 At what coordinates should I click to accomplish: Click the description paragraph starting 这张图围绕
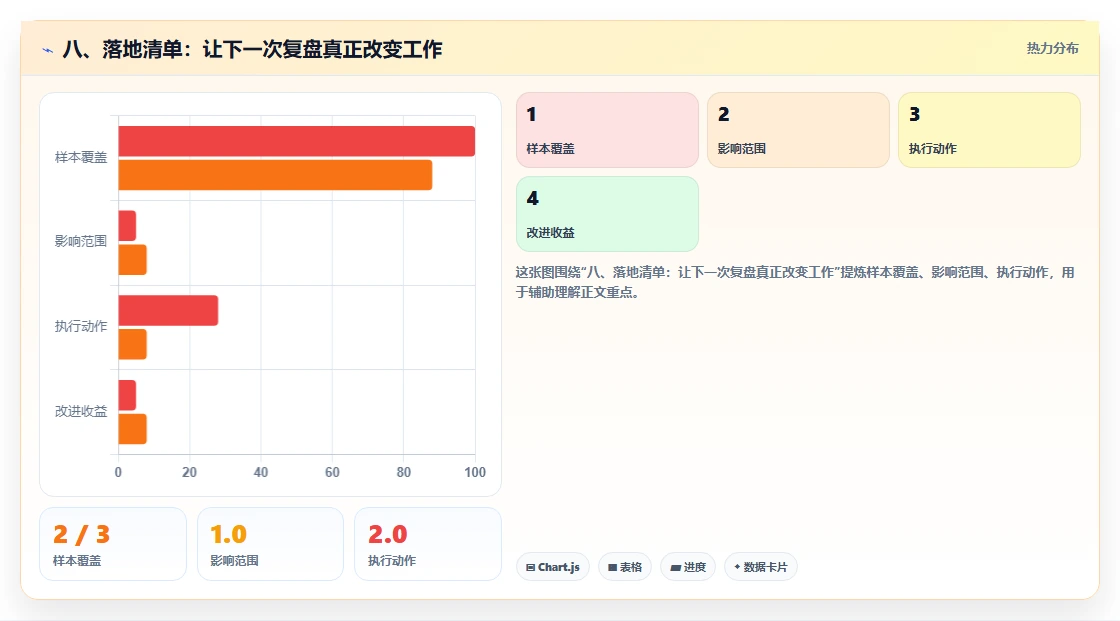pyautogui.click(x=795, y=282)
